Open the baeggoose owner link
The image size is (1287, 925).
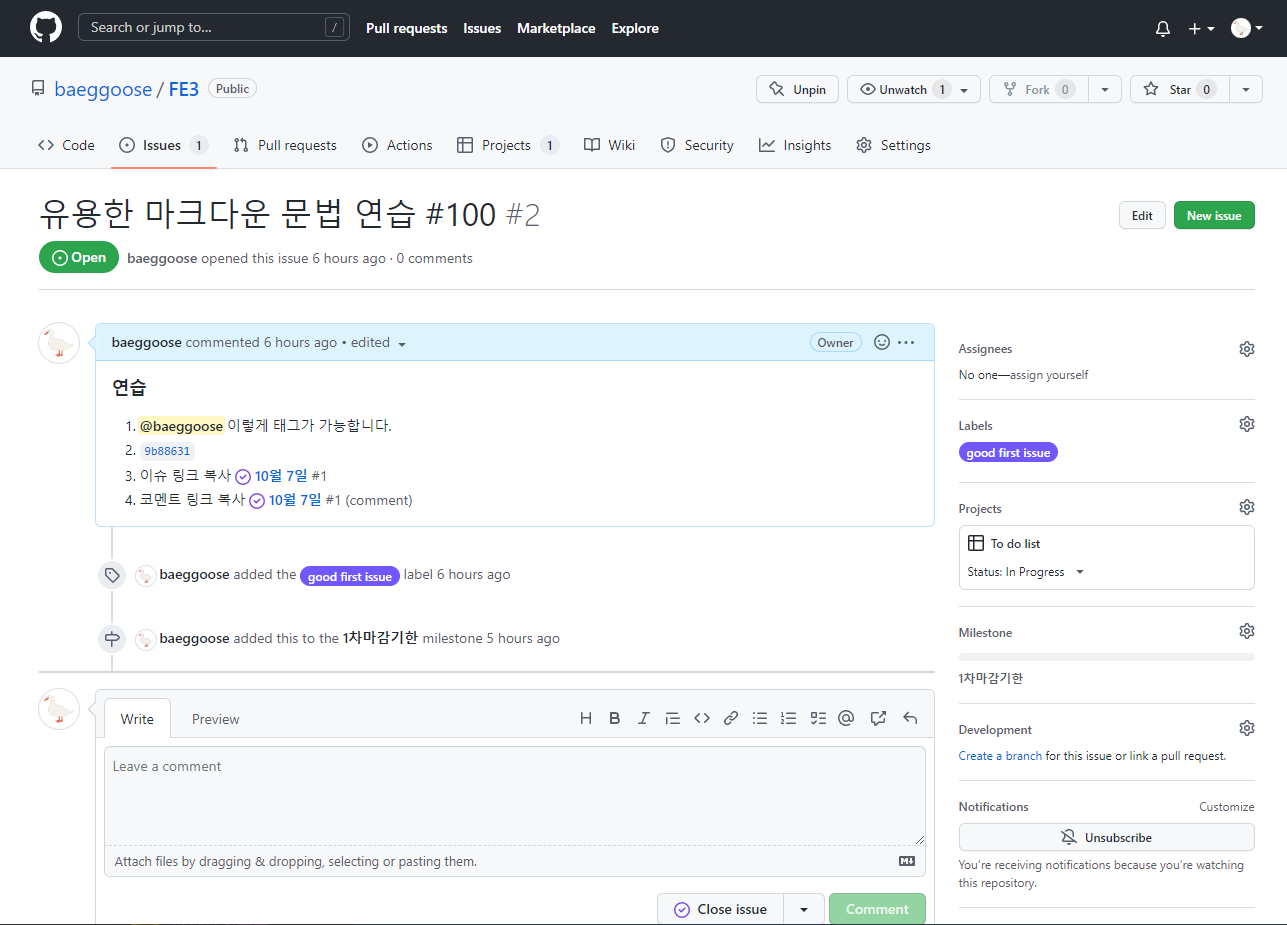tap(103, 89)
